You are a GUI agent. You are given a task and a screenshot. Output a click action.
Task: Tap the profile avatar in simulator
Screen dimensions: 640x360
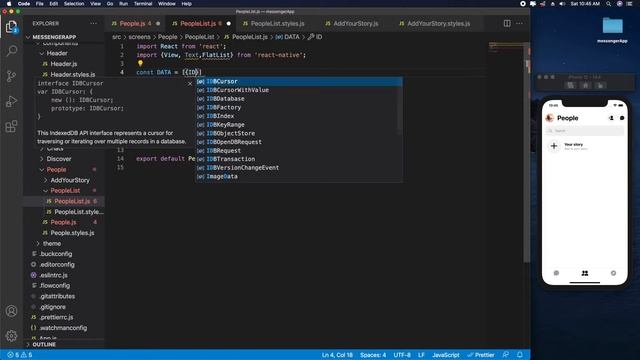(549, 118)
